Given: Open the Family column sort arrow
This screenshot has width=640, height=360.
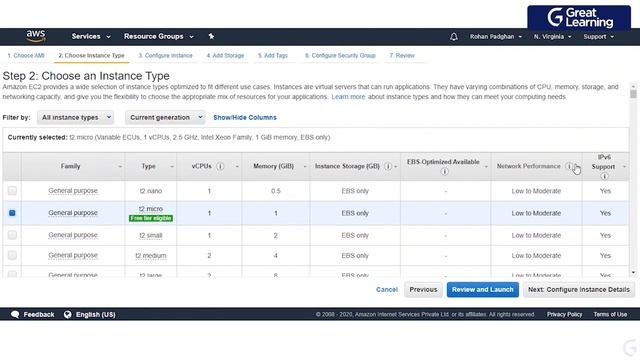Looking at the screenshot, I should click(x=120, y=167).
